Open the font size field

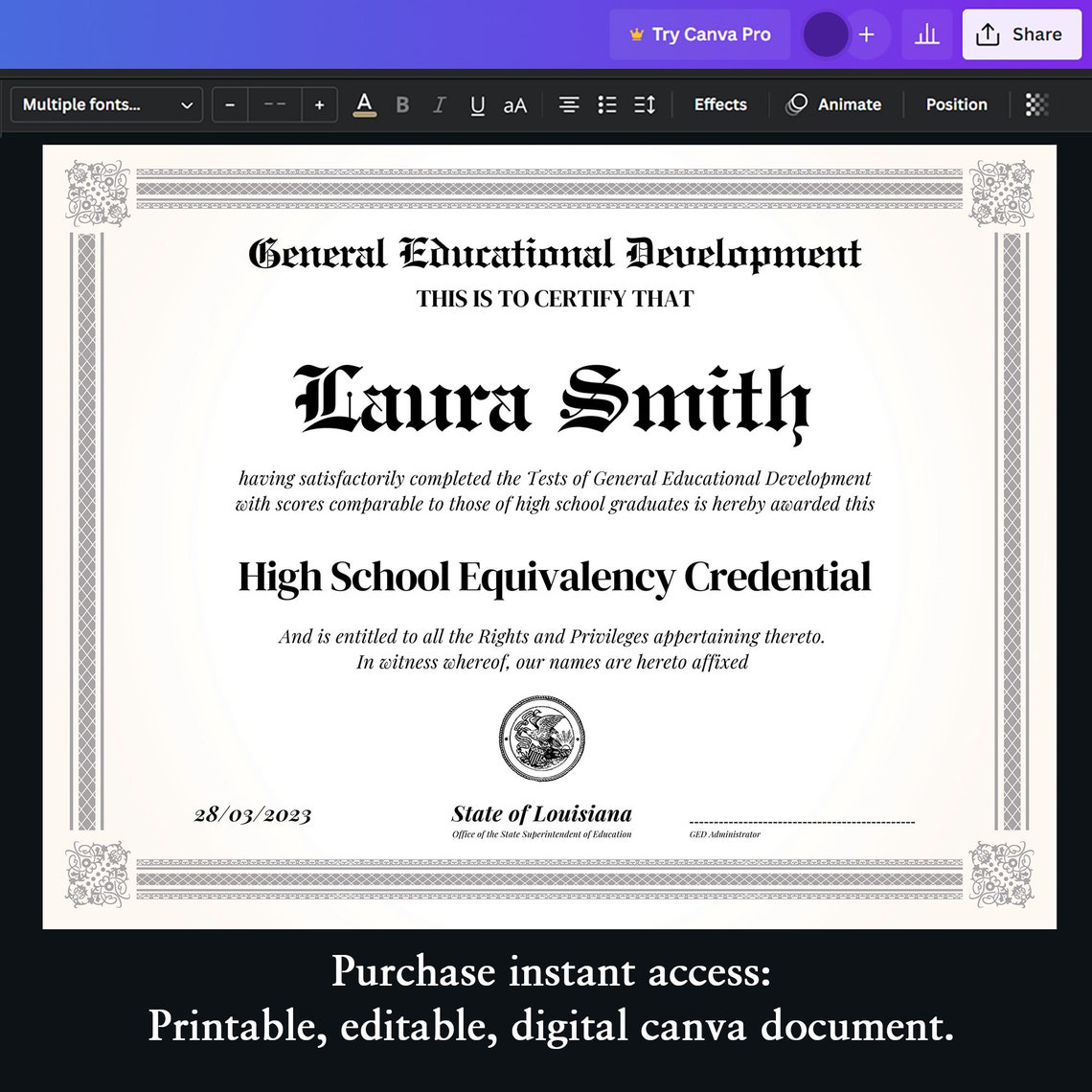274,104
